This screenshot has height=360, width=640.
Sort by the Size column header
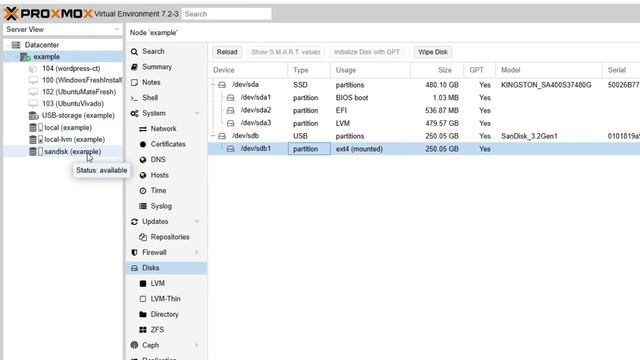[x=437, y=70]
